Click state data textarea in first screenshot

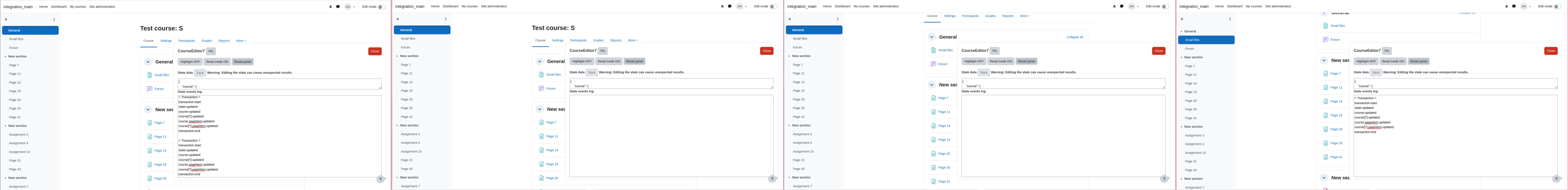(279, 84)
